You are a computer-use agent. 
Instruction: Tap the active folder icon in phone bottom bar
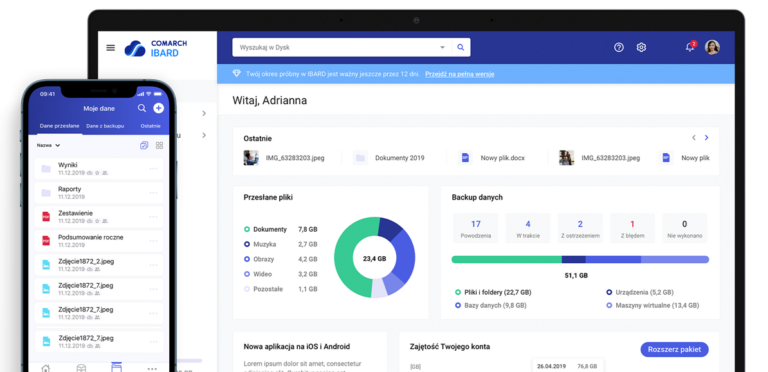116,367
